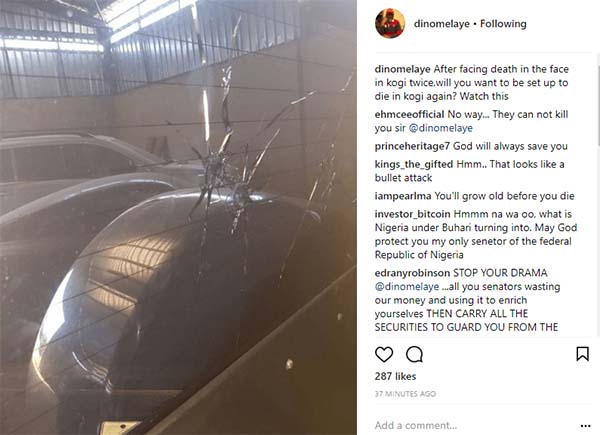Image resolution: width=600 pixels, height=435 pixels.
Task: Click the cracked windshield post photo
Action: click(178, 217)
